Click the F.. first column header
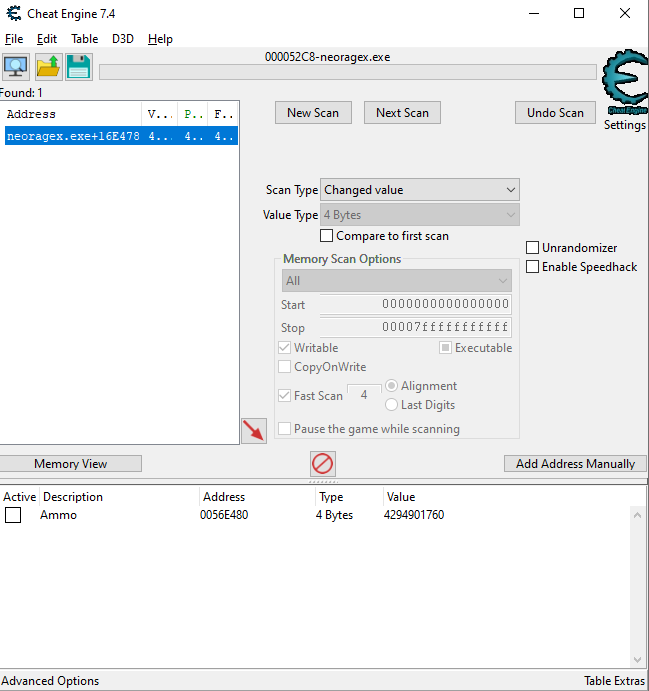This screenshot has width=649, height=691. click(223, 114)
